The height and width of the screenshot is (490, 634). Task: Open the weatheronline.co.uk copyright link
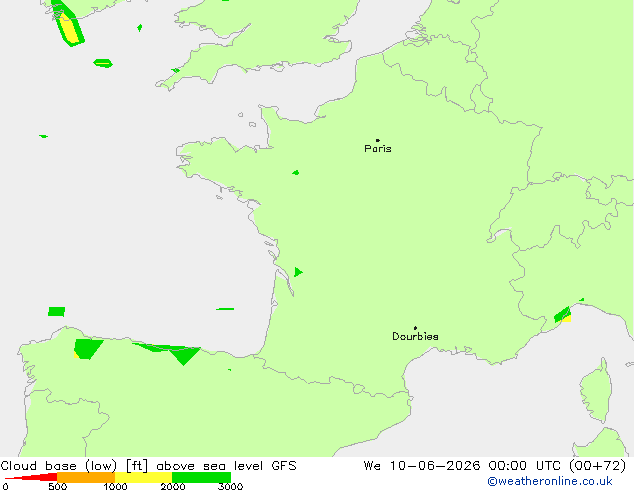tap(550, 481)
